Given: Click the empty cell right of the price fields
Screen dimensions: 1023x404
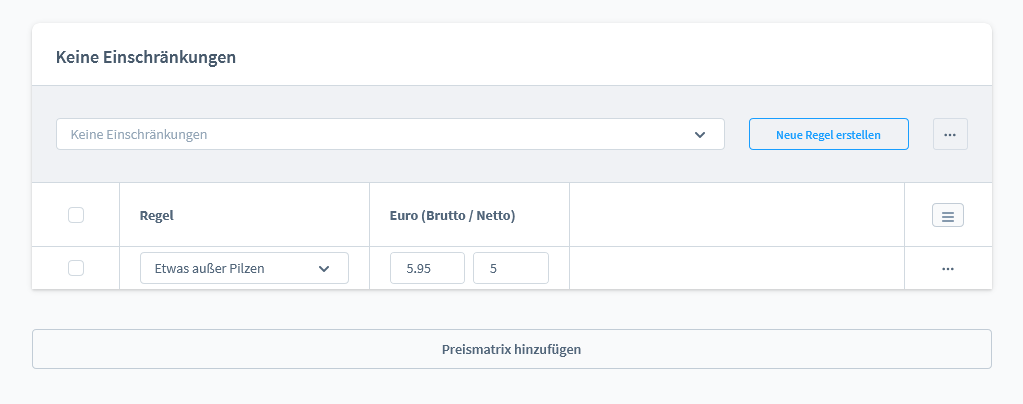Looking at the screenshot, I should click(x=736, y=268).
